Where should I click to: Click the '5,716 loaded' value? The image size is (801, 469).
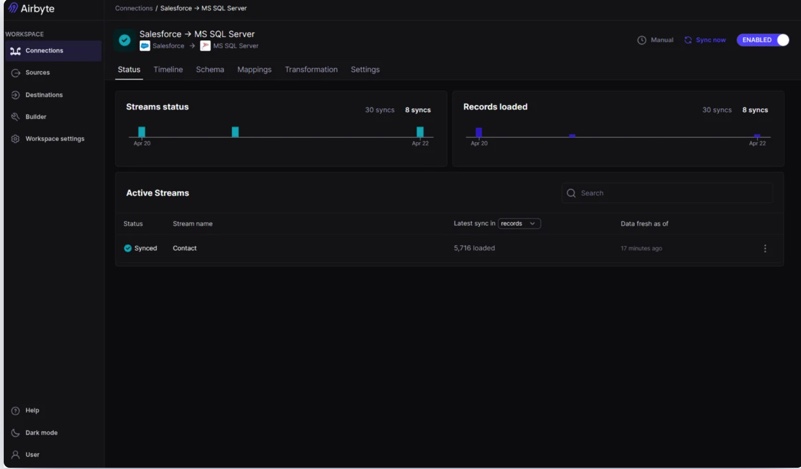(x=474, y=248)
